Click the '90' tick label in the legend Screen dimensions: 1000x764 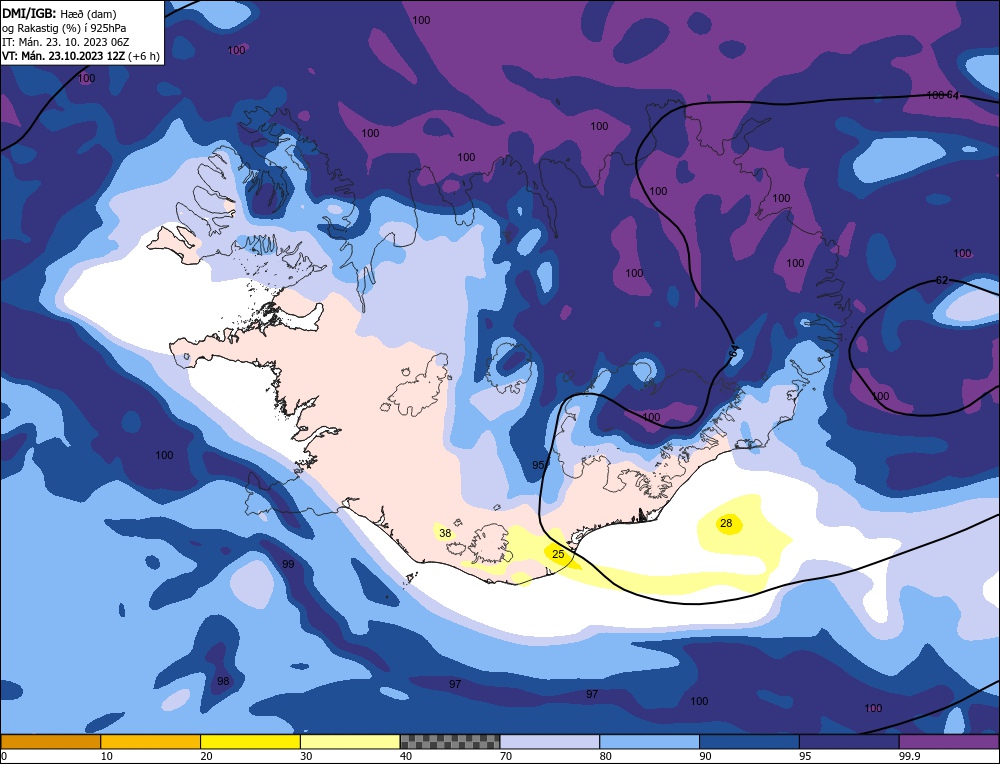(705, 756)
